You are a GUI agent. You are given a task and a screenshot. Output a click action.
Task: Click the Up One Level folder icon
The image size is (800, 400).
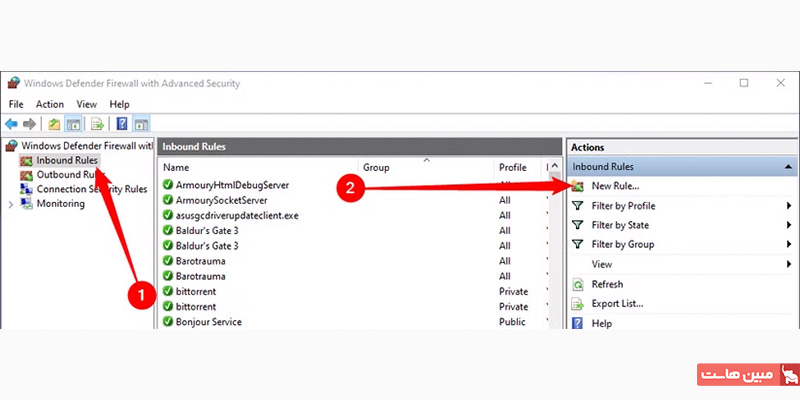click(x=54, y=123)
